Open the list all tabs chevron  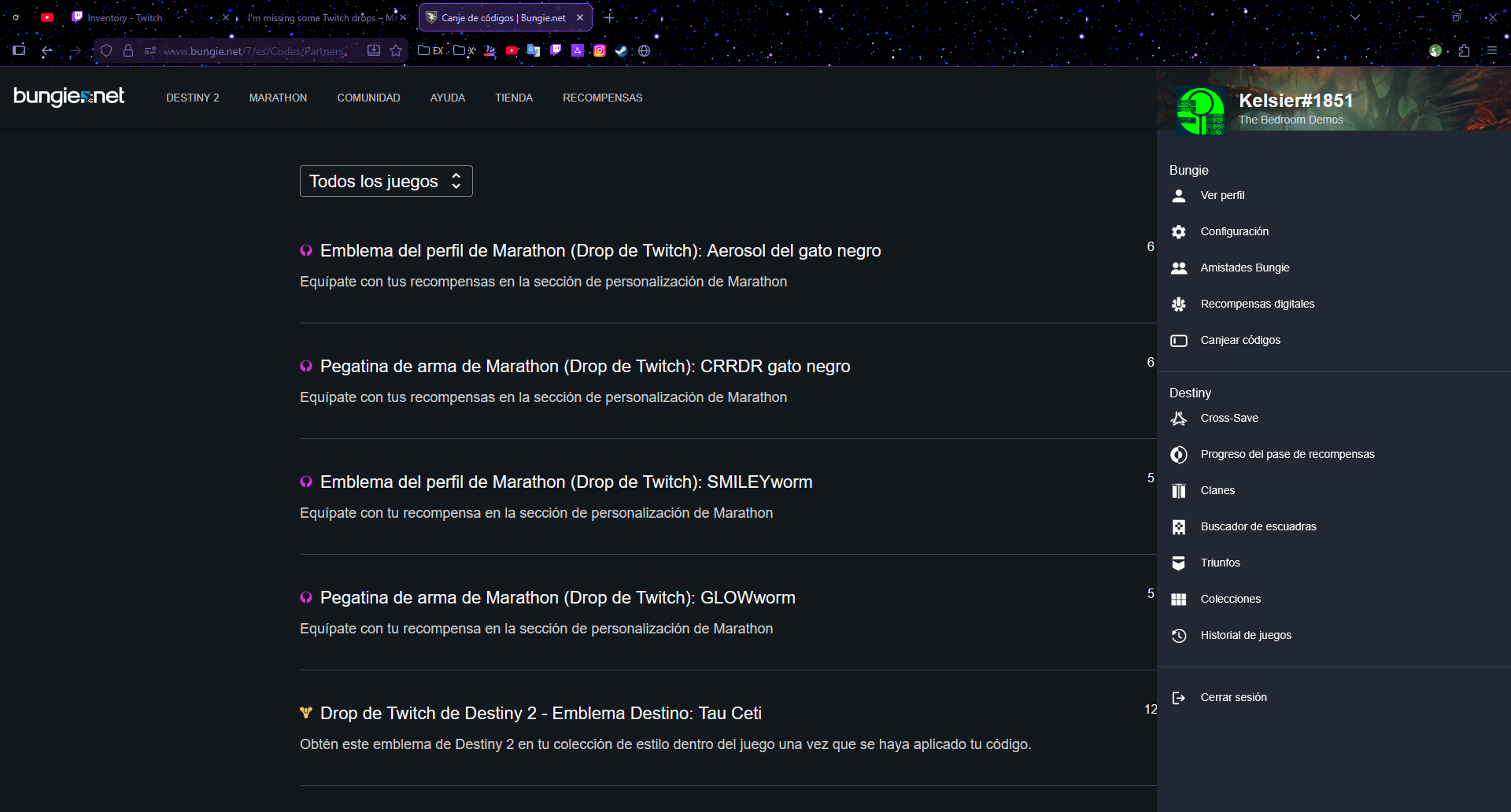click(1355, 17)
